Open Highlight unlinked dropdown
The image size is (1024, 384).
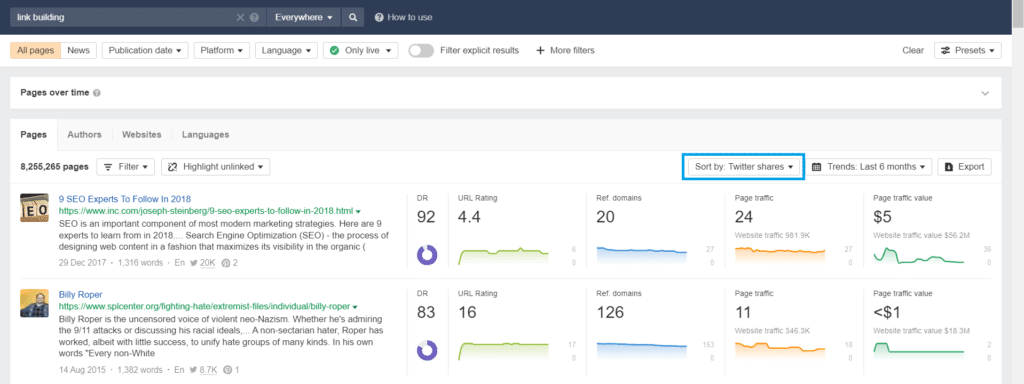216,167
